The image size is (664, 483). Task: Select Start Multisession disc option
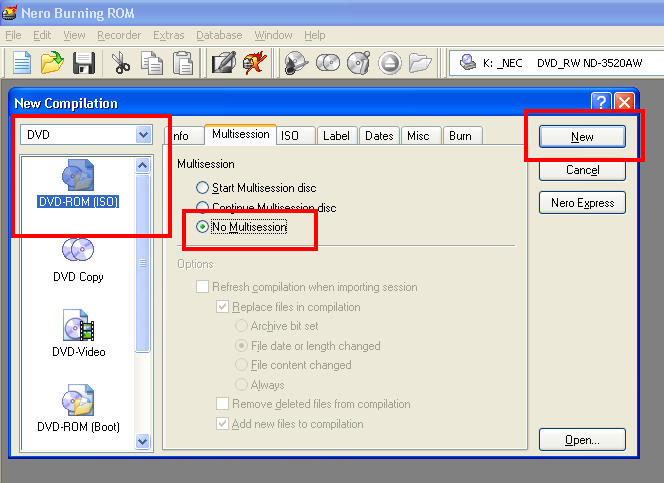click(x=256, y=188)
